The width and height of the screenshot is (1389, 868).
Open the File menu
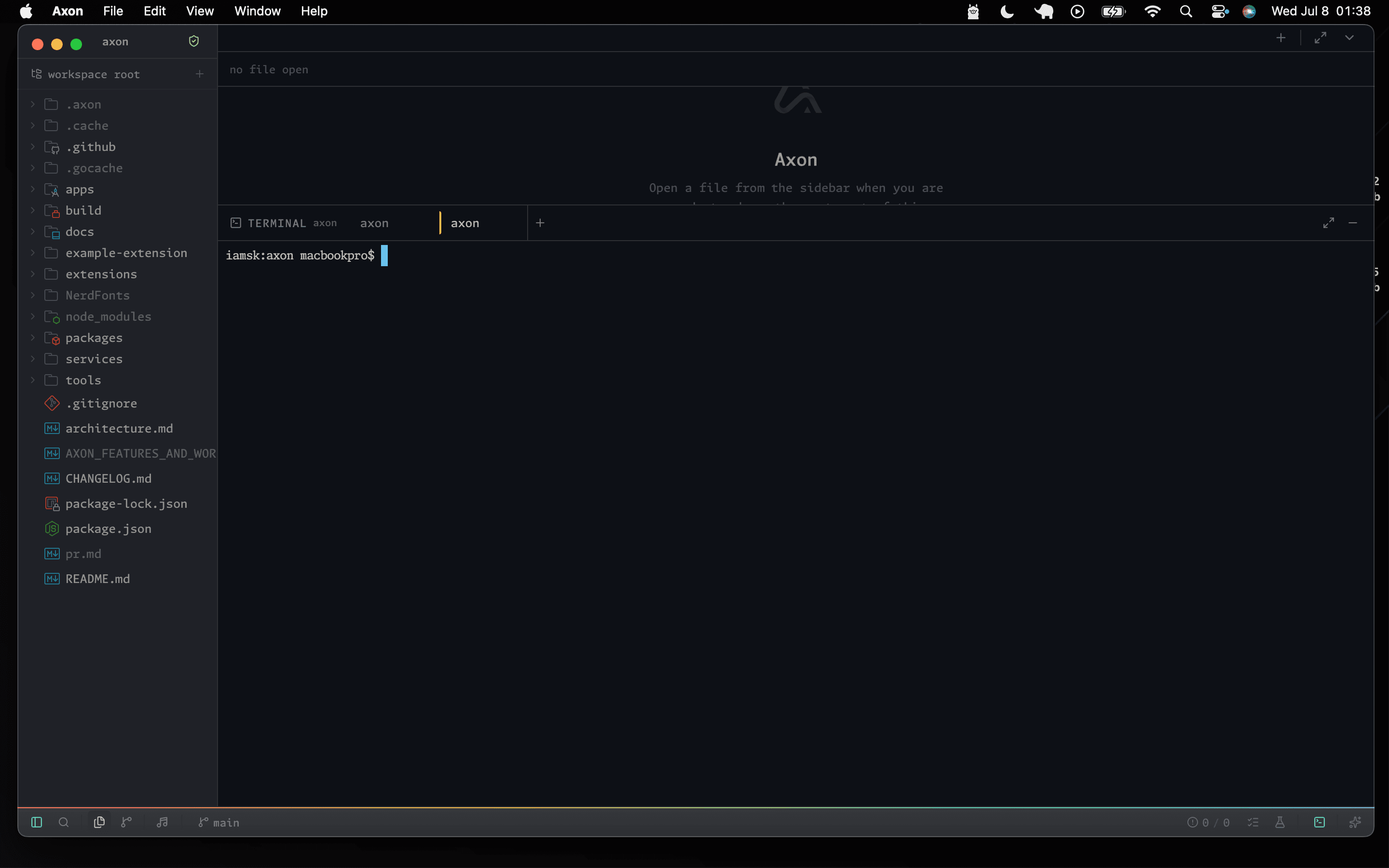tap(113, 11)
